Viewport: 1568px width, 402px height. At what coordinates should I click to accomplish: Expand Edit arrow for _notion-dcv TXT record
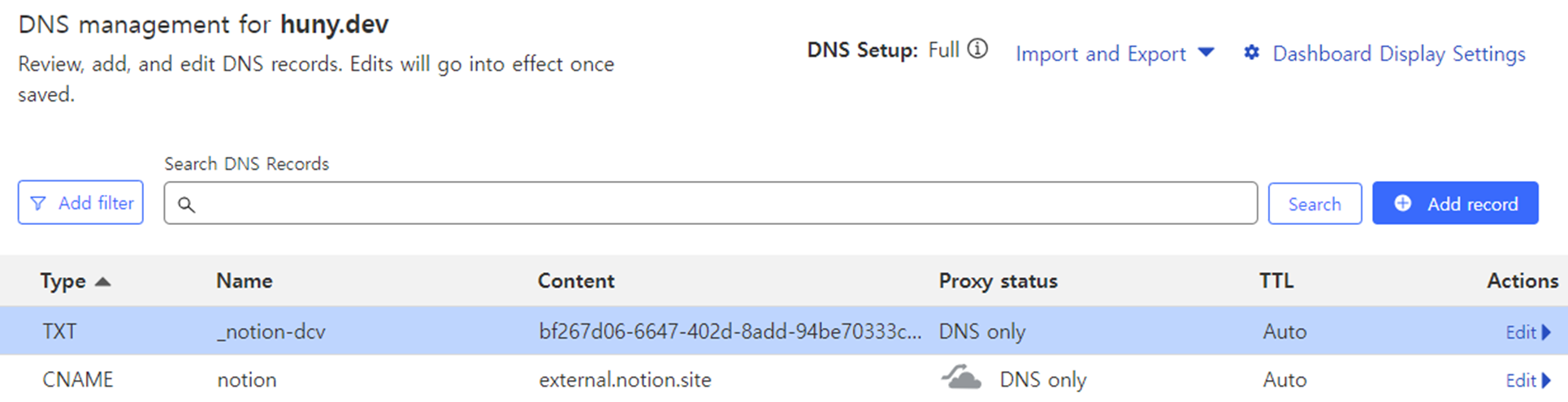1546,331
